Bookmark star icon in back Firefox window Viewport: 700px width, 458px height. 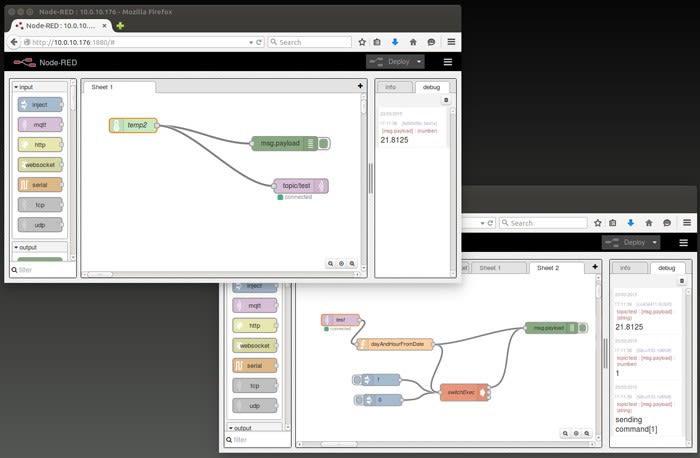click(x=598, y=223)
